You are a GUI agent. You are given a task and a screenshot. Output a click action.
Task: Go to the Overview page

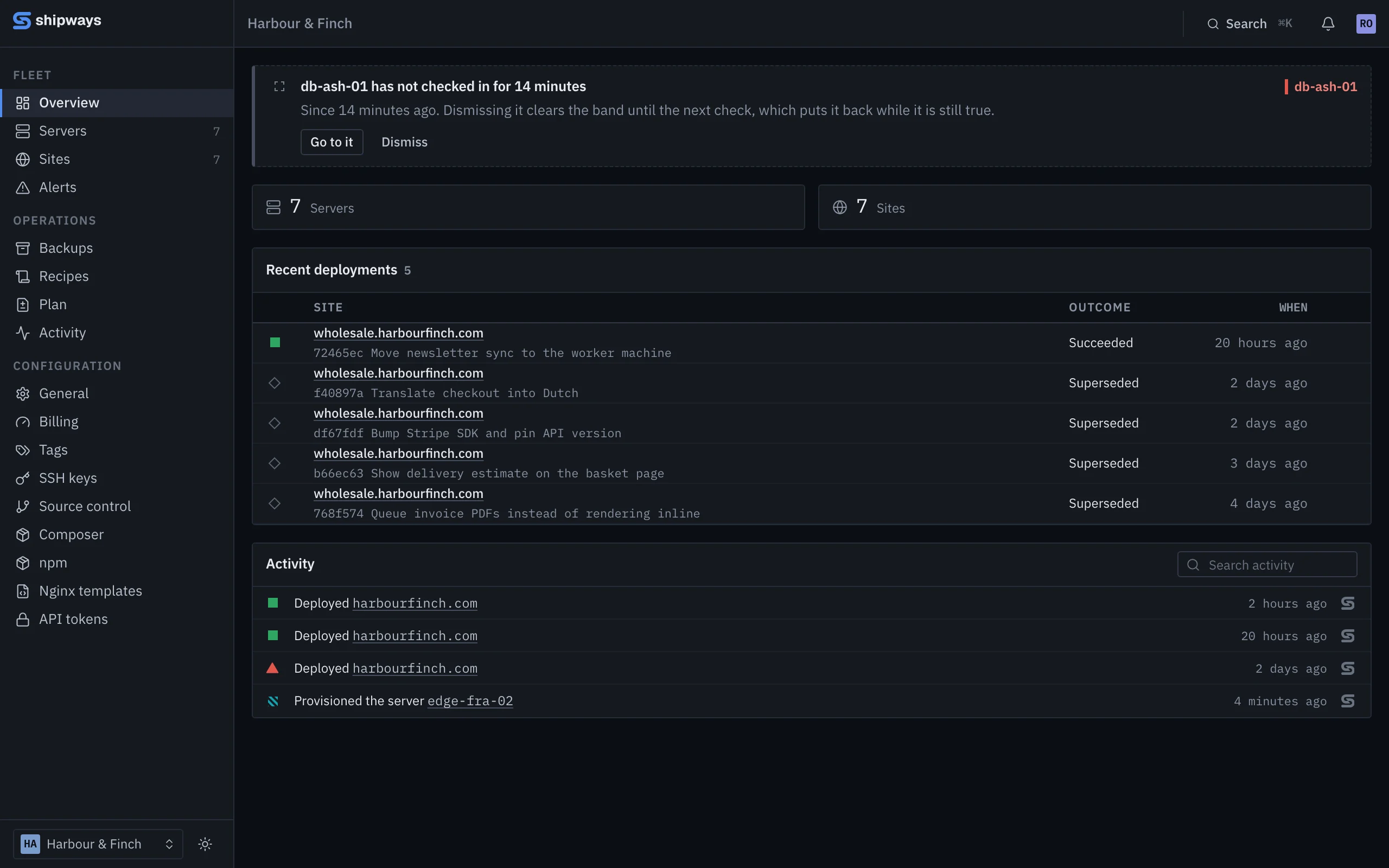coord(117,103)
